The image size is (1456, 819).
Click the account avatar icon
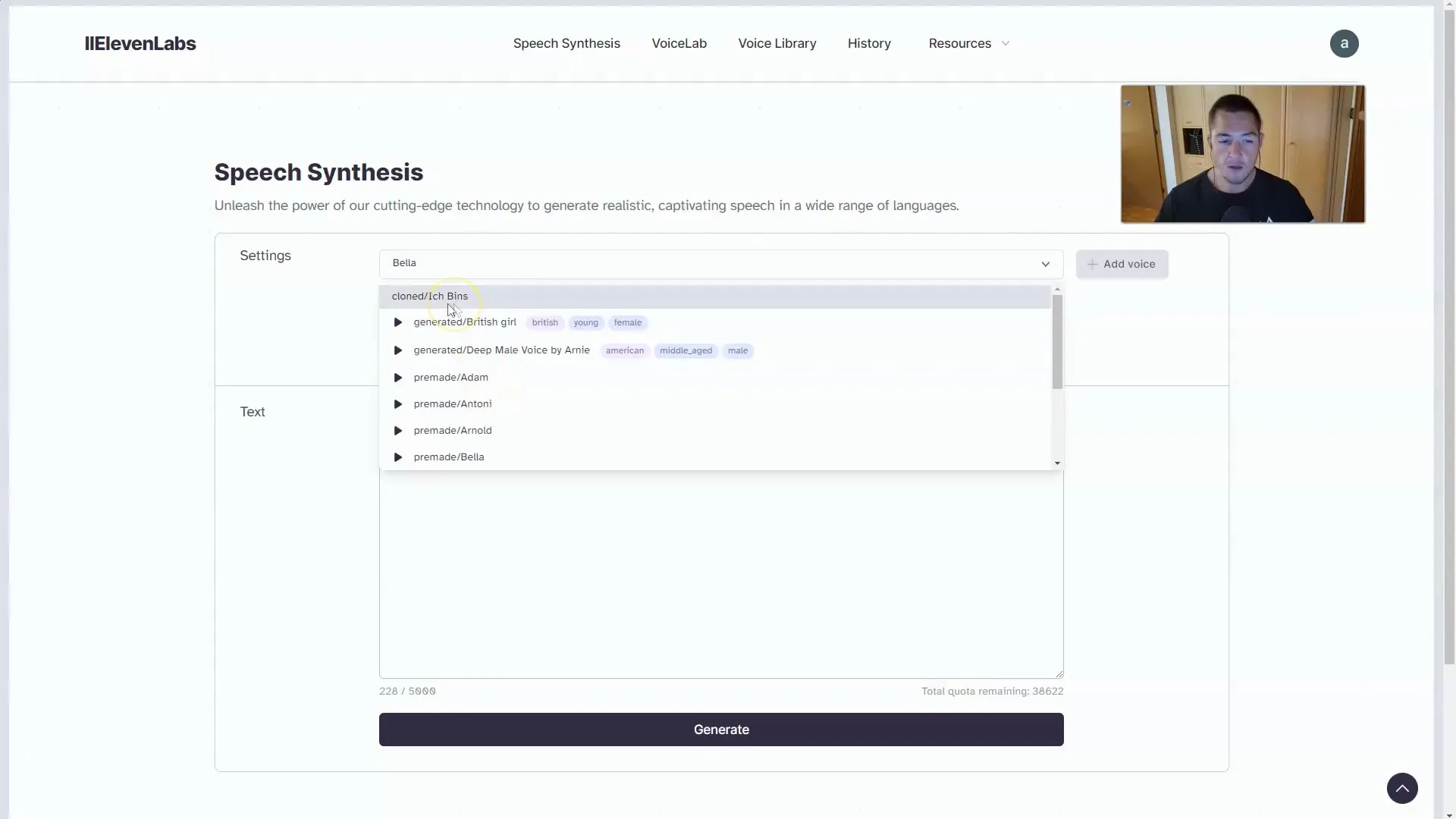pos(1344,43)
